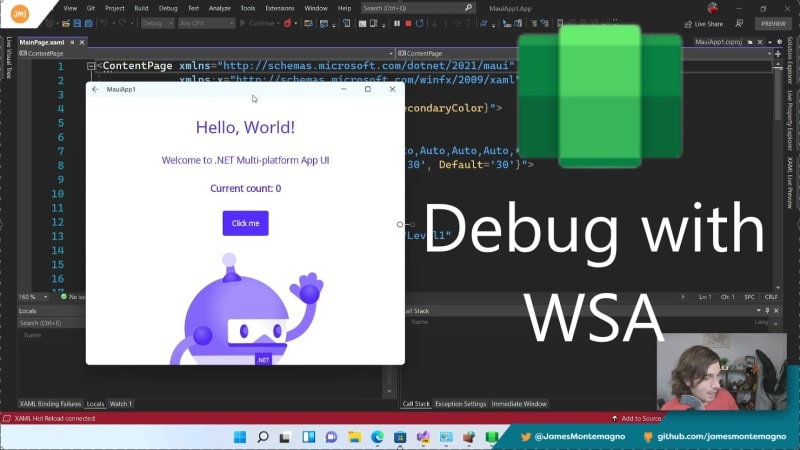800x450 pixels.
Task: Click the PREVIEW button at top right
Action: 771,23
